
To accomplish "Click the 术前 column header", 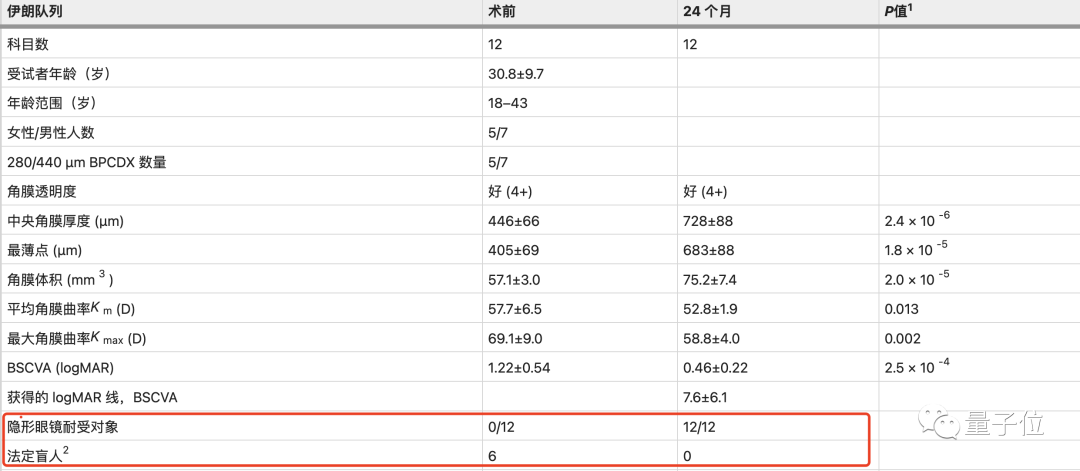I will click(x=499, y=10).
